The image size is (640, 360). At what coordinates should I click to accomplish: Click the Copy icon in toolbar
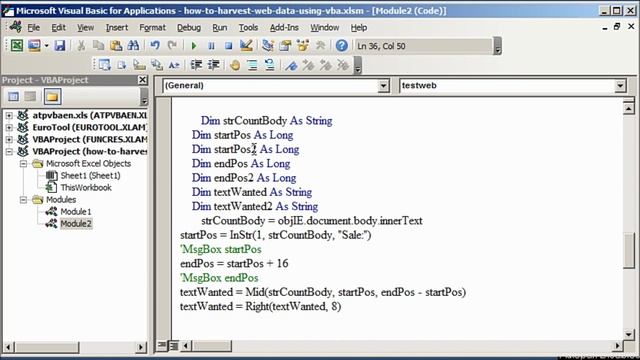click(x=98, y=45)
